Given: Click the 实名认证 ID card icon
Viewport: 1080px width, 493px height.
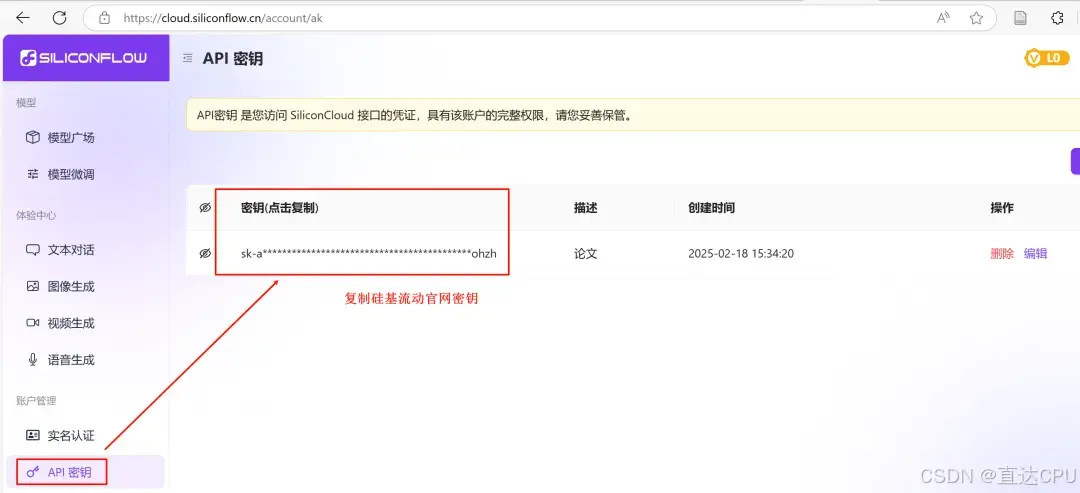Looking at the screenshot, I should point(32,435).
